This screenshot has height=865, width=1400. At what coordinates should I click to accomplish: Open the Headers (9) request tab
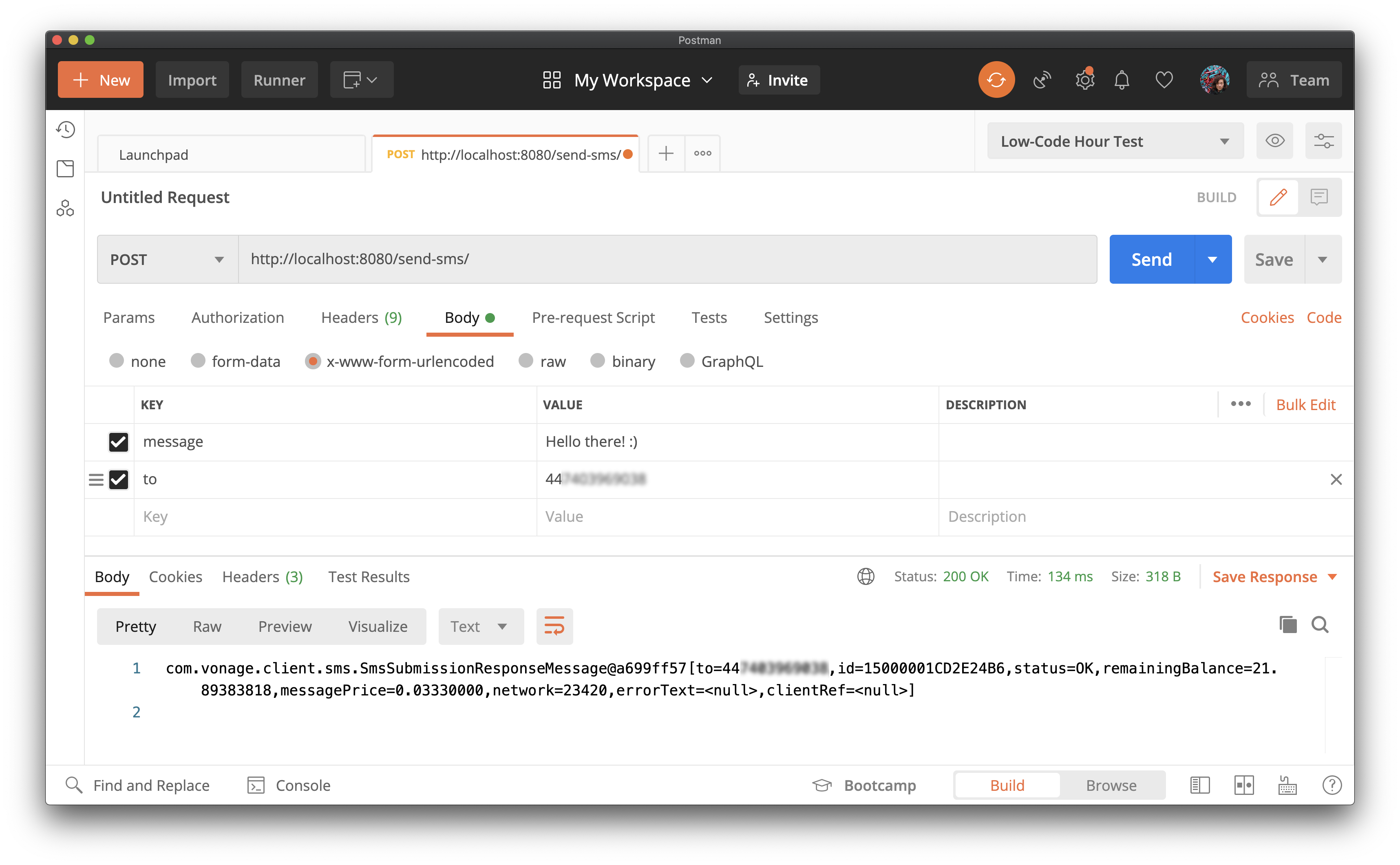361,318
